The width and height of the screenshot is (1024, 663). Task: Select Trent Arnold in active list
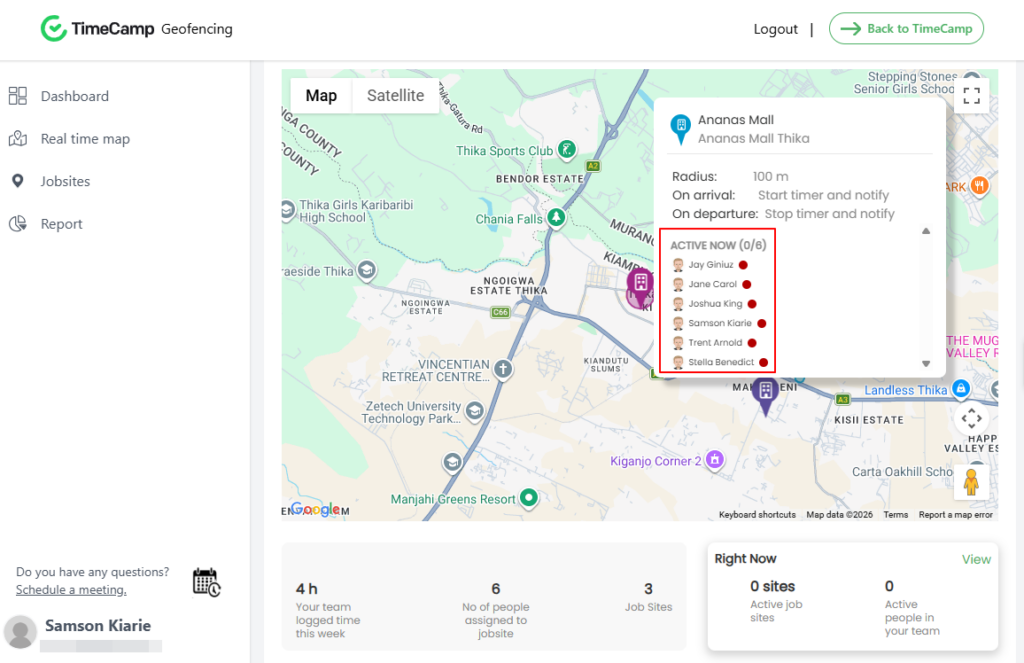pos(714,342)
